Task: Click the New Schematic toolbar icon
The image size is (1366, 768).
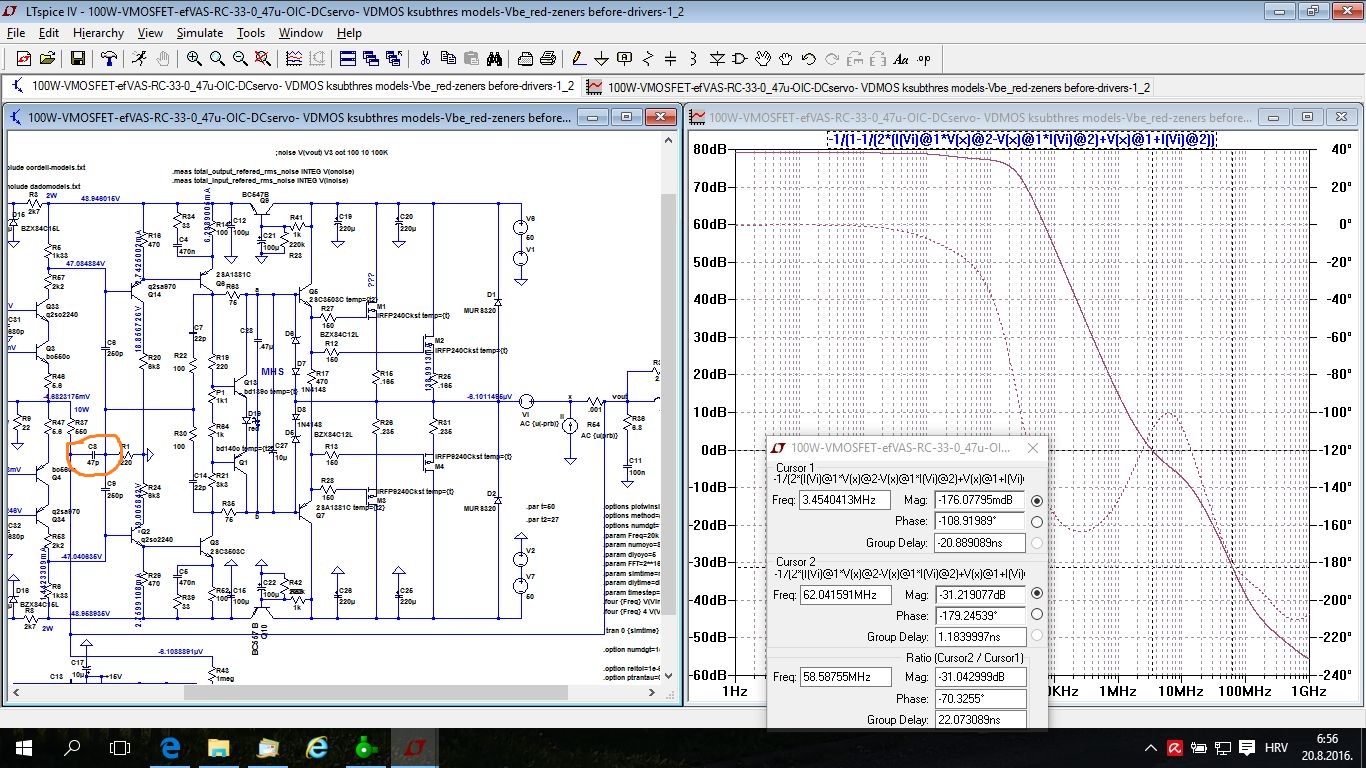Action: pos(23,59)
